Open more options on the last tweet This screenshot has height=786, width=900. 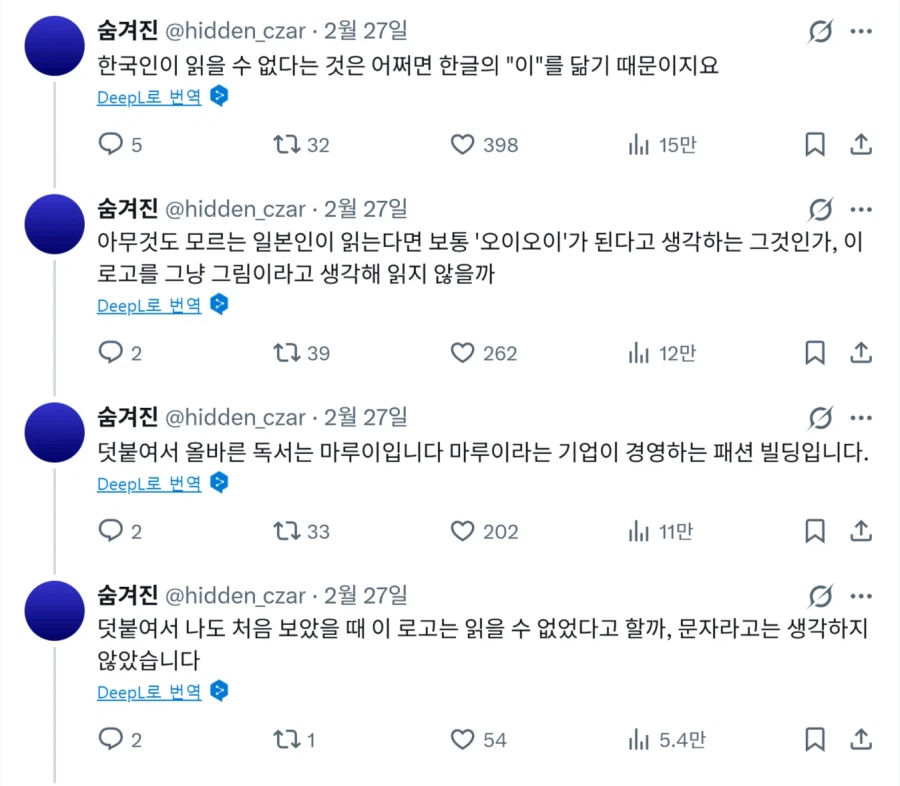pos(861,595)
